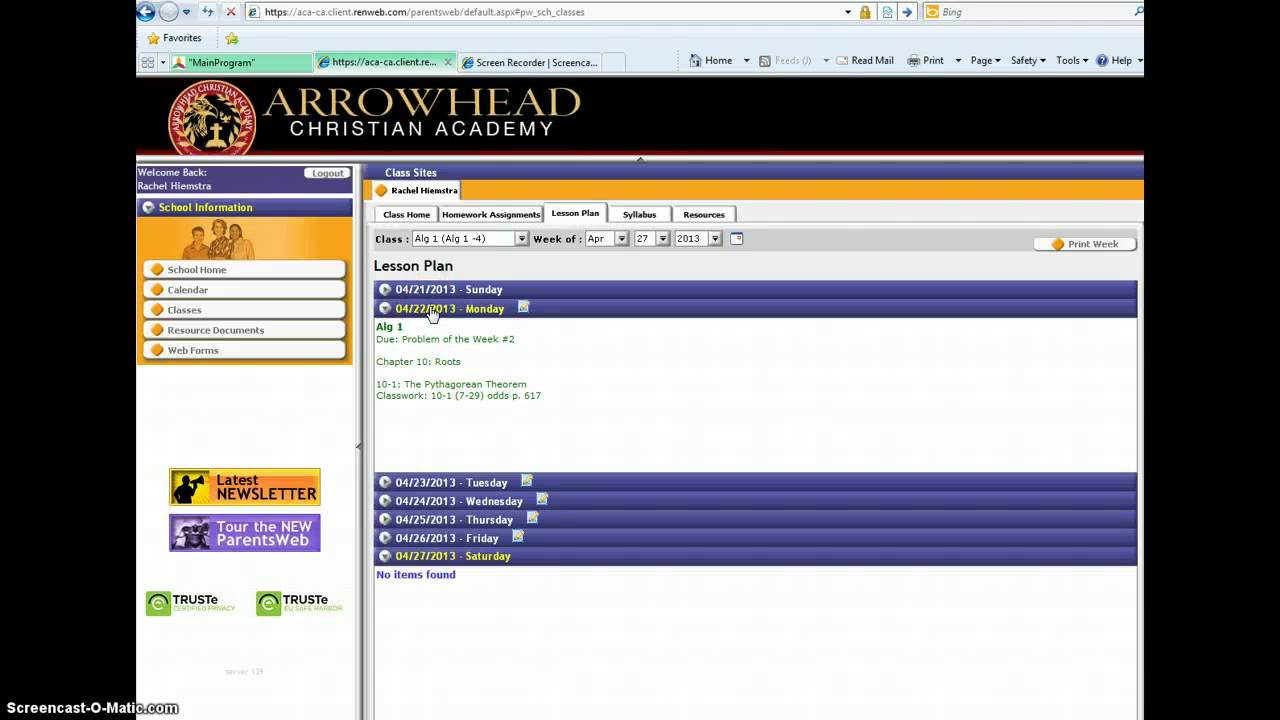The width and height of the screenshot is (1280, 720).
Task: Click the Bing search box
Action: click(x=1032, y=12)
